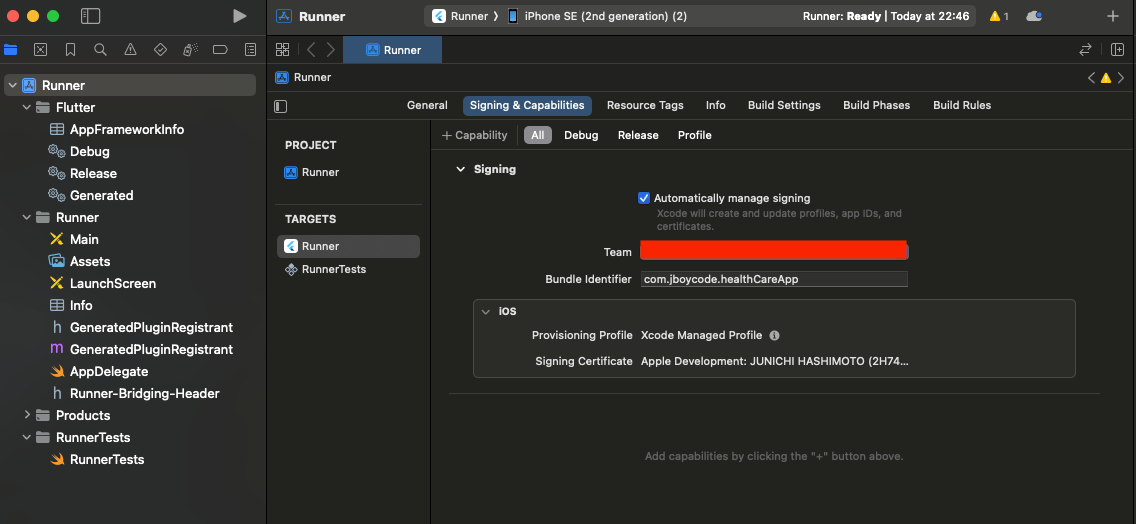
Task: Open the Test navigator diamond icon
Action: point(161,49)
